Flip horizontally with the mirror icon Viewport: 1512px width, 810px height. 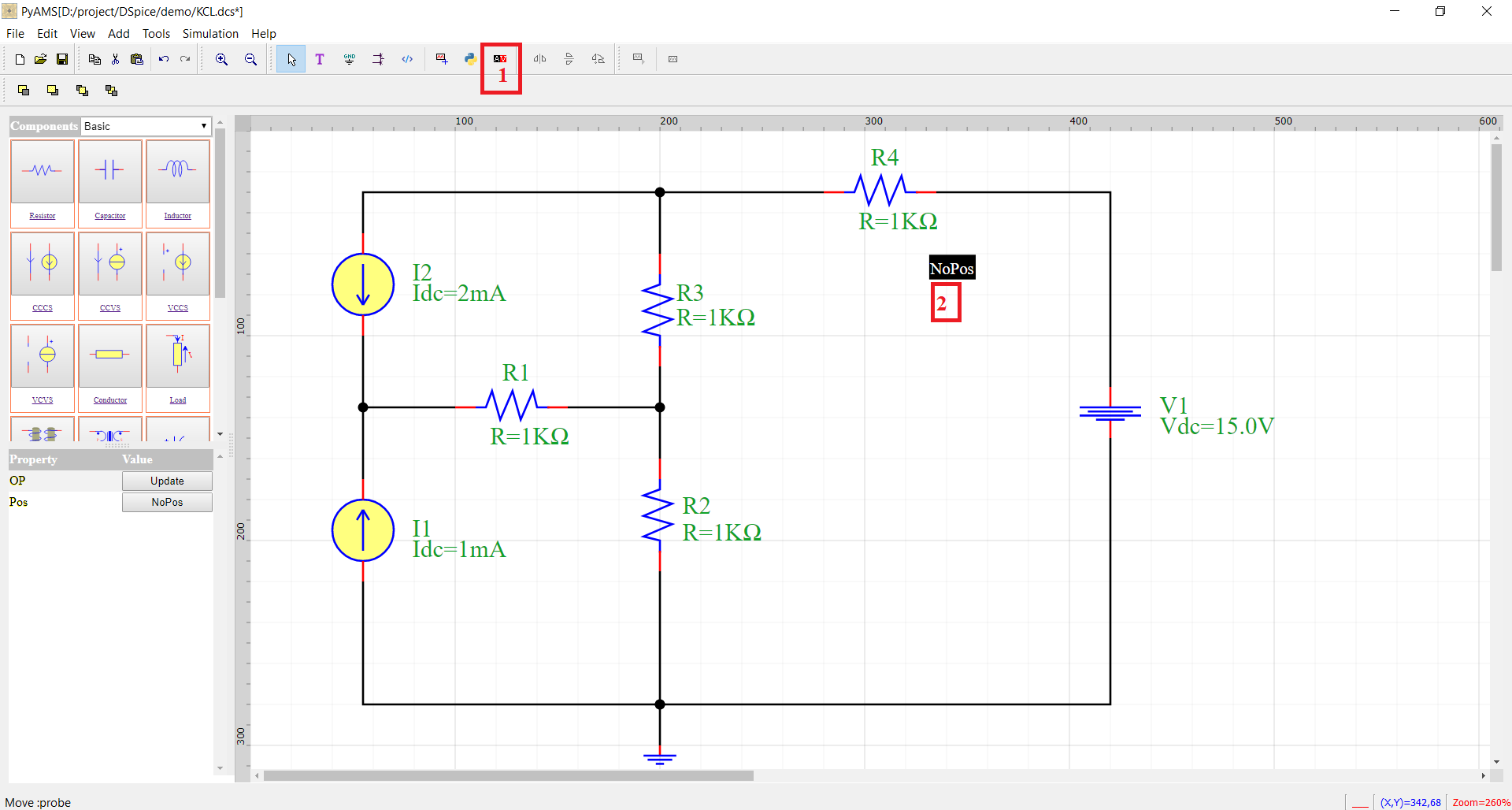[539, 59]
